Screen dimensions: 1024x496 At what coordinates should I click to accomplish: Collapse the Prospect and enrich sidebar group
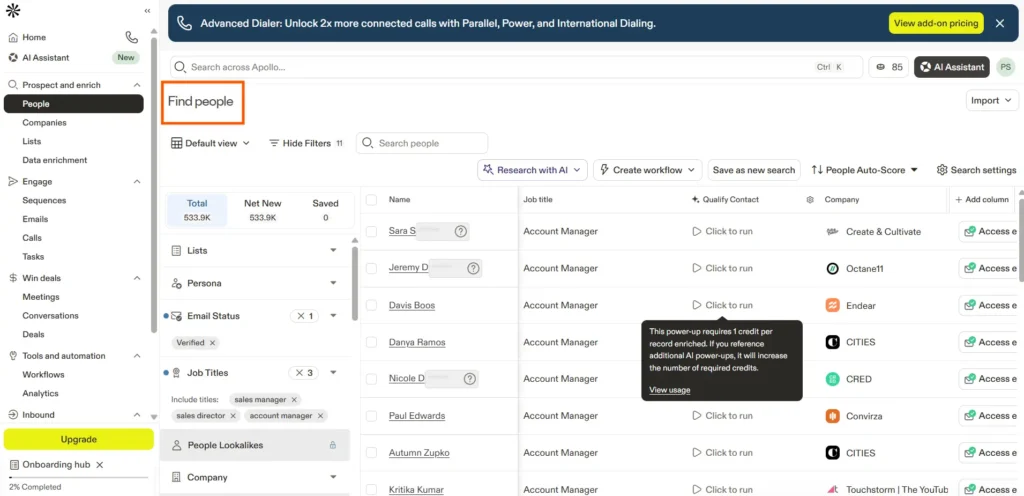[x=137, y=85]
